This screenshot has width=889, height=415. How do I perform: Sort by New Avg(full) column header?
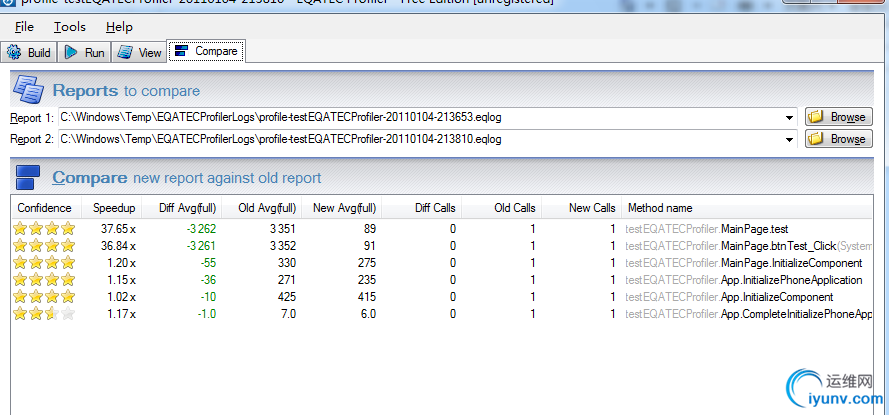342,208
